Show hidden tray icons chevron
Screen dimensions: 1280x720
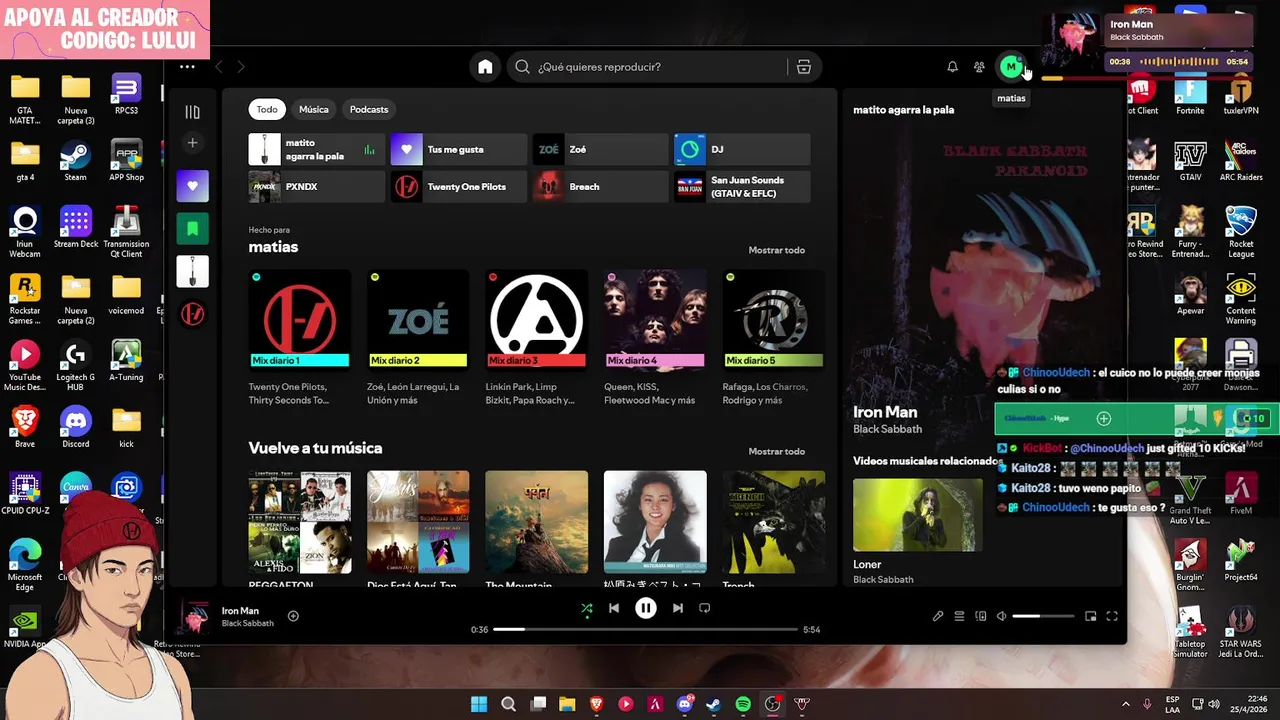(1125, 704)
